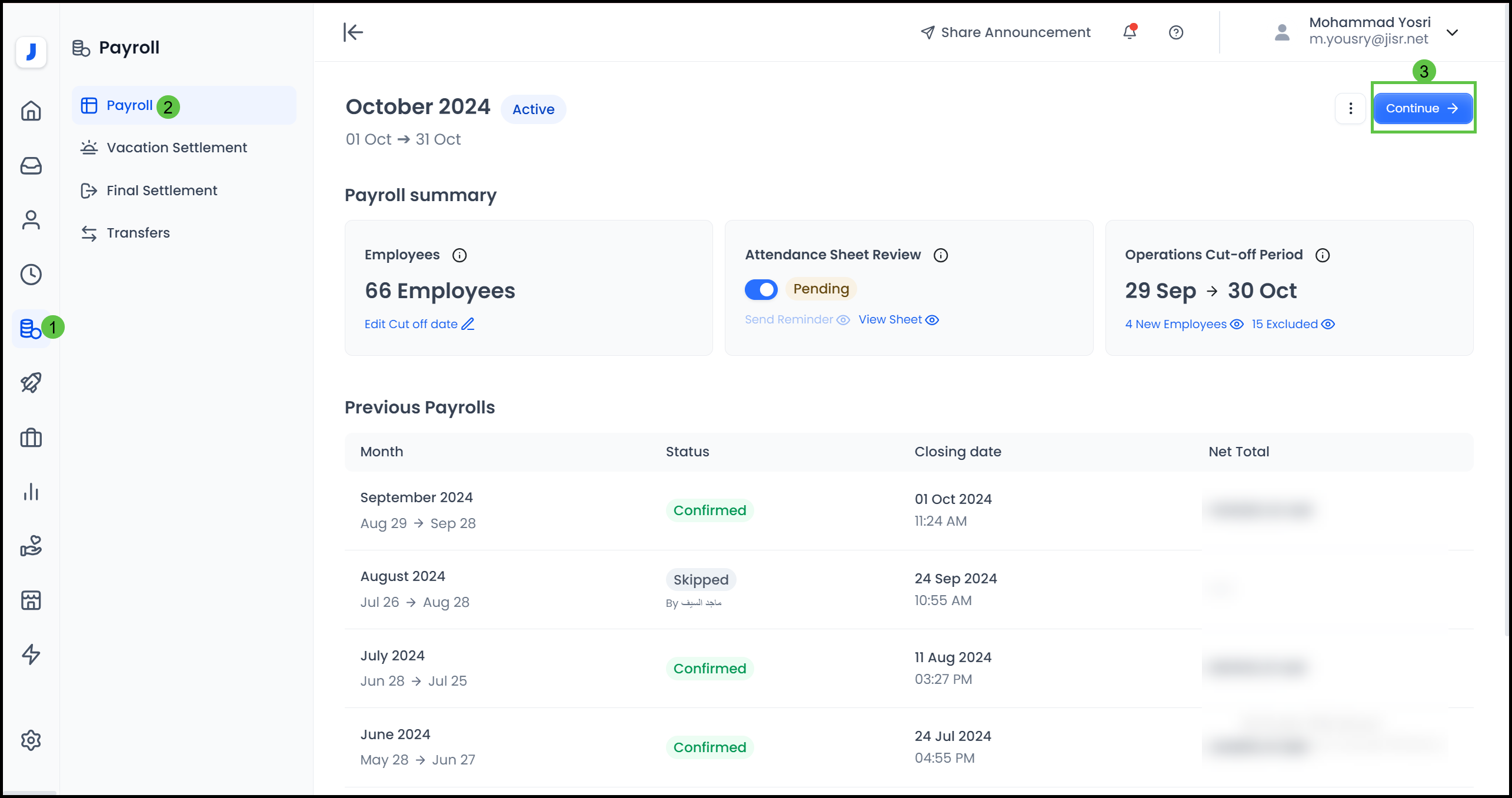
Task: Open the Home dashboard icon
Action: click(30, 111)
